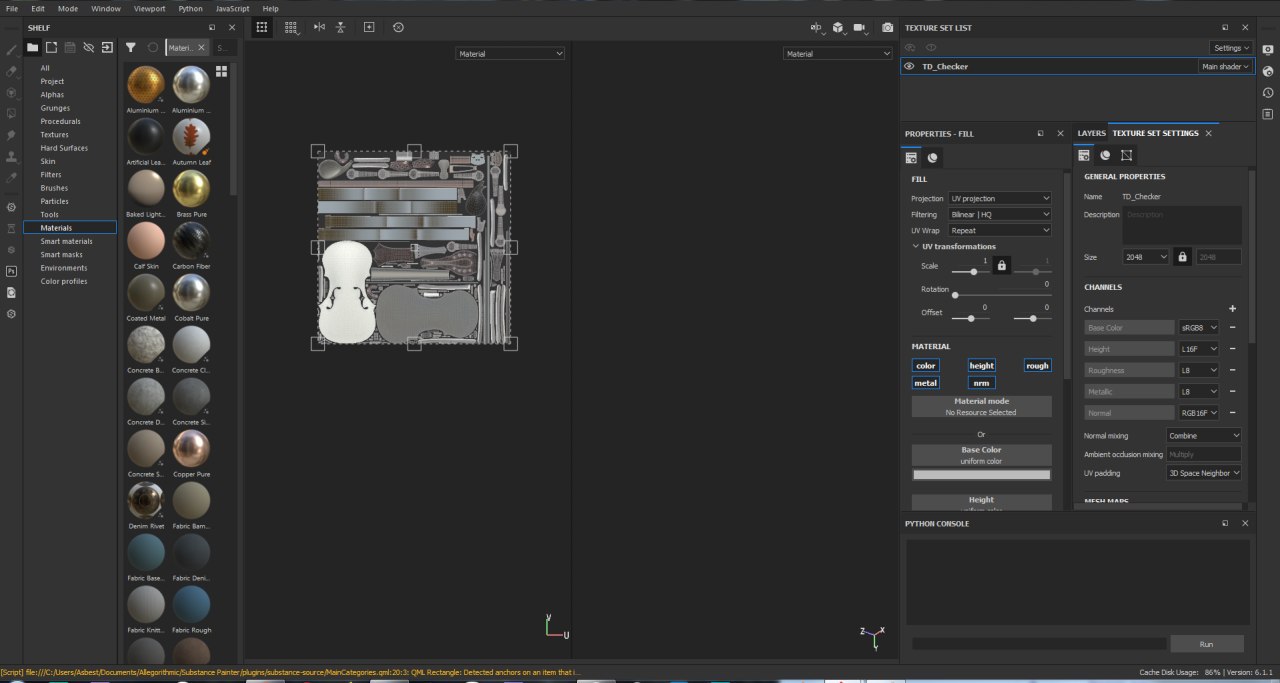
Task: Click the camera screenshot icon
Action: tap(887, 27)
